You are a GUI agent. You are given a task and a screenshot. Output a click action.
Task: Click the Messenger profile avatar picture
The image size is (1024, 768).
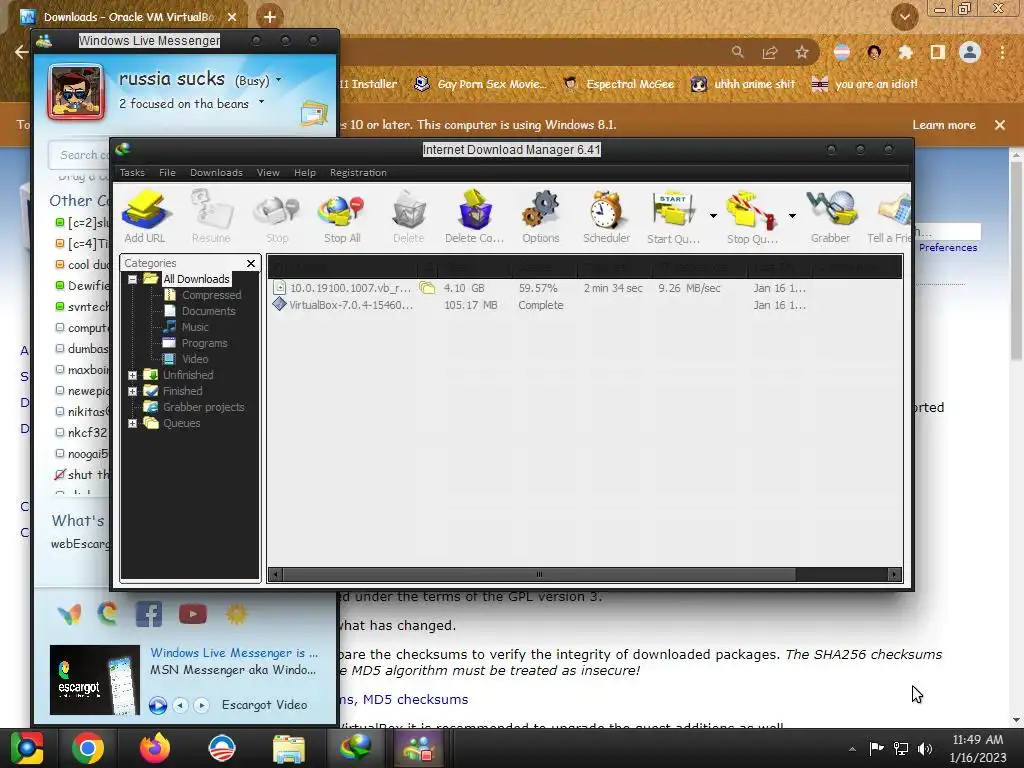pos(76,92)
